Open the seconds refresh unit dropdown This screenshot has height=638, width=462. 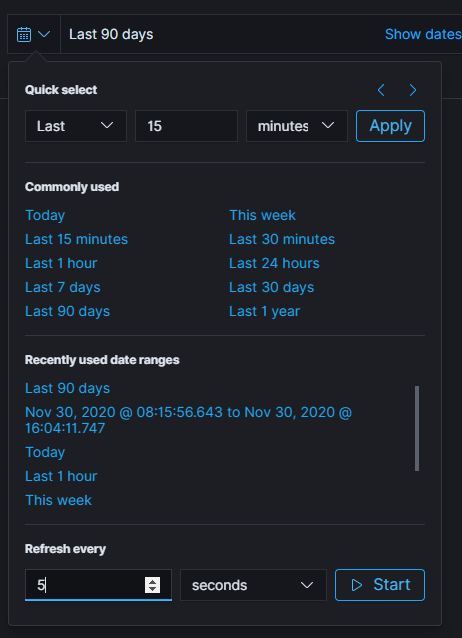point(253,585)
